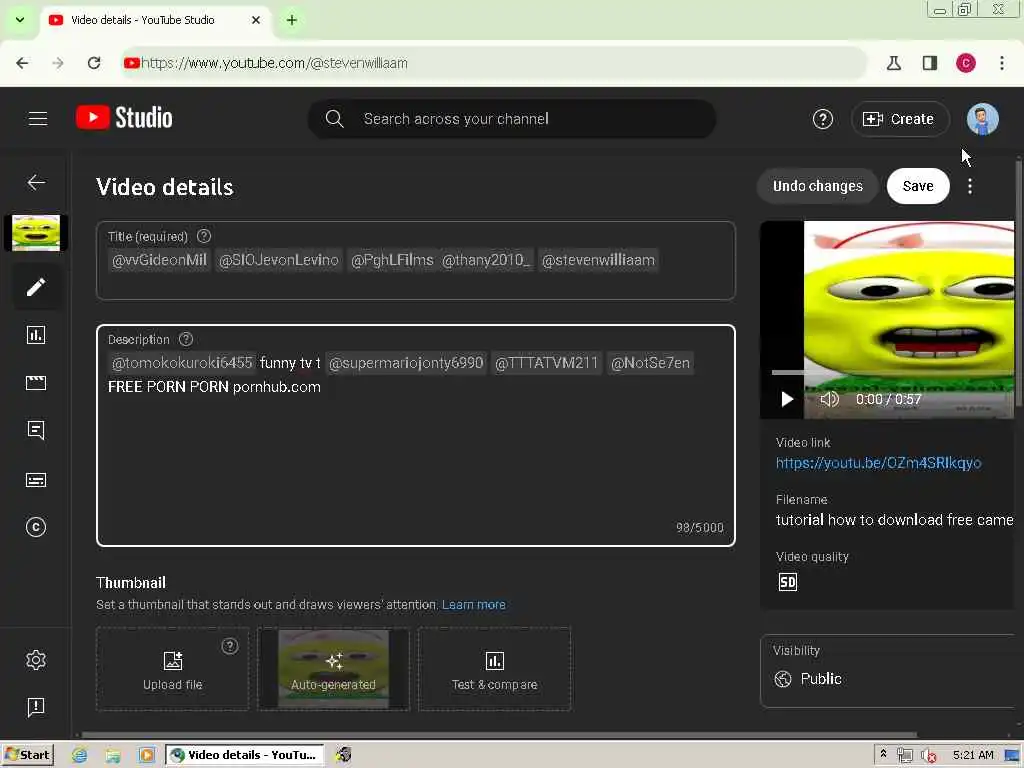Click the @SIOJevonLevino mention chip
Screen dimensions: 1024x768
click(279, 260)
